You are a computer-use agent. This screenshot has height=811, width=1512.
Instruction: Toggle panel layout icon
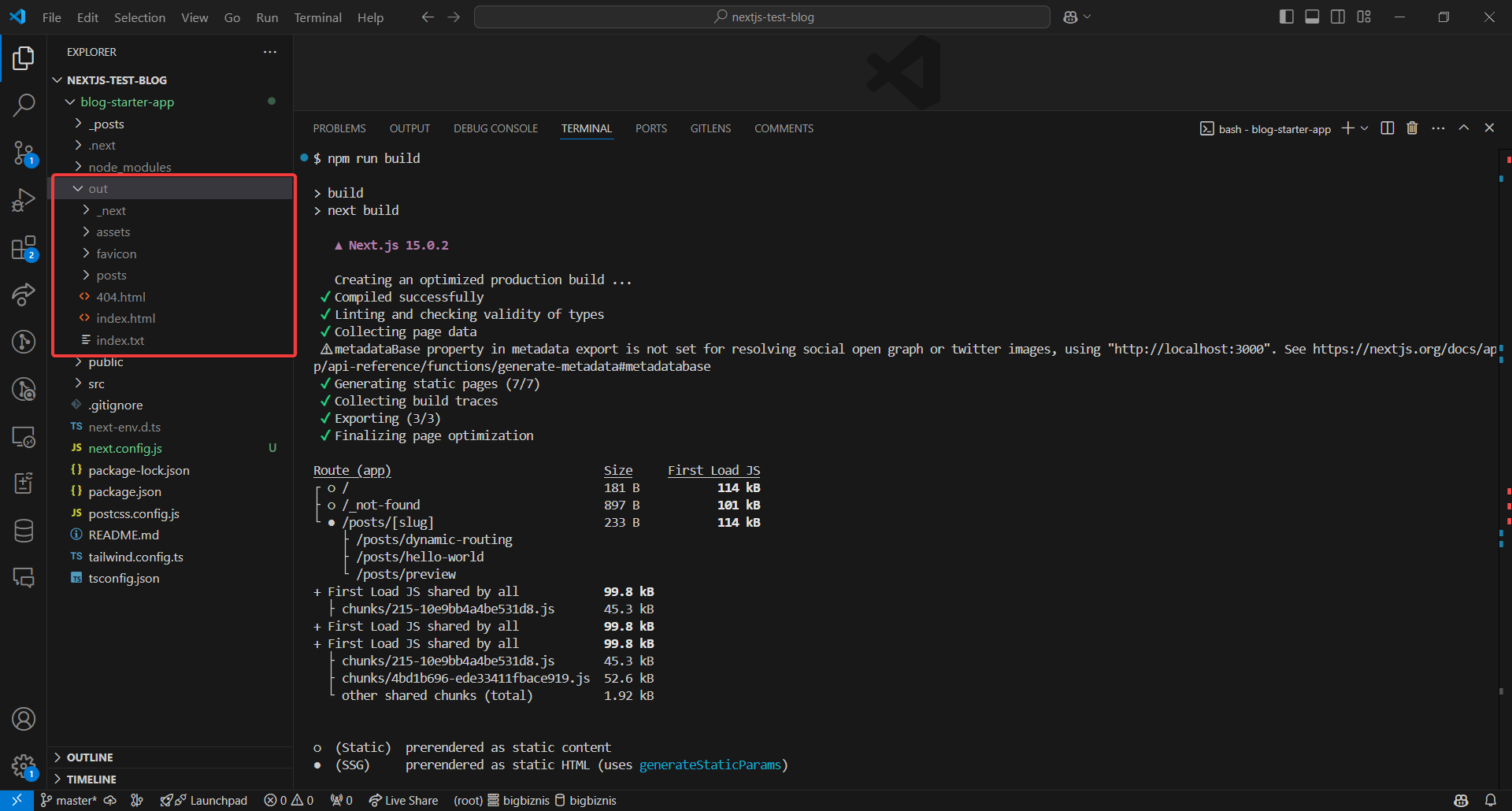tap(1312, 17)
